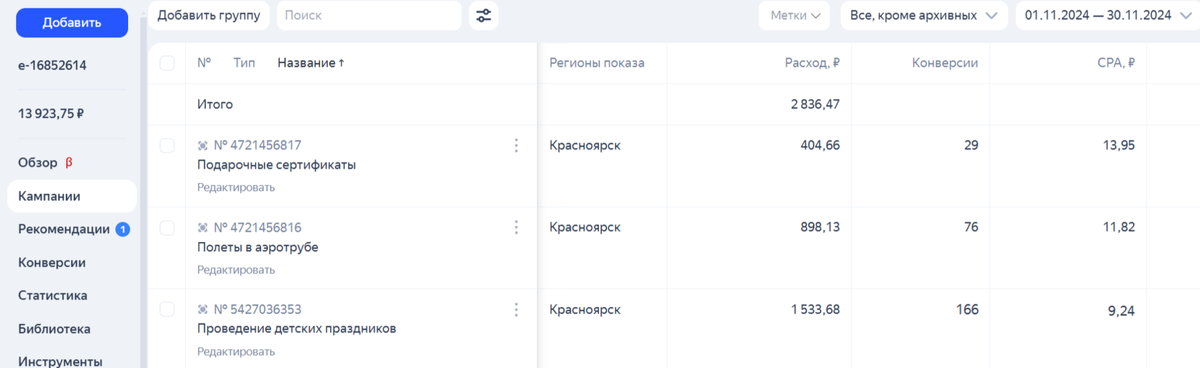Screen dimensions: 1200x368
Task: Toggle the select-all checkbox in table header
Action: pos(167,63)
